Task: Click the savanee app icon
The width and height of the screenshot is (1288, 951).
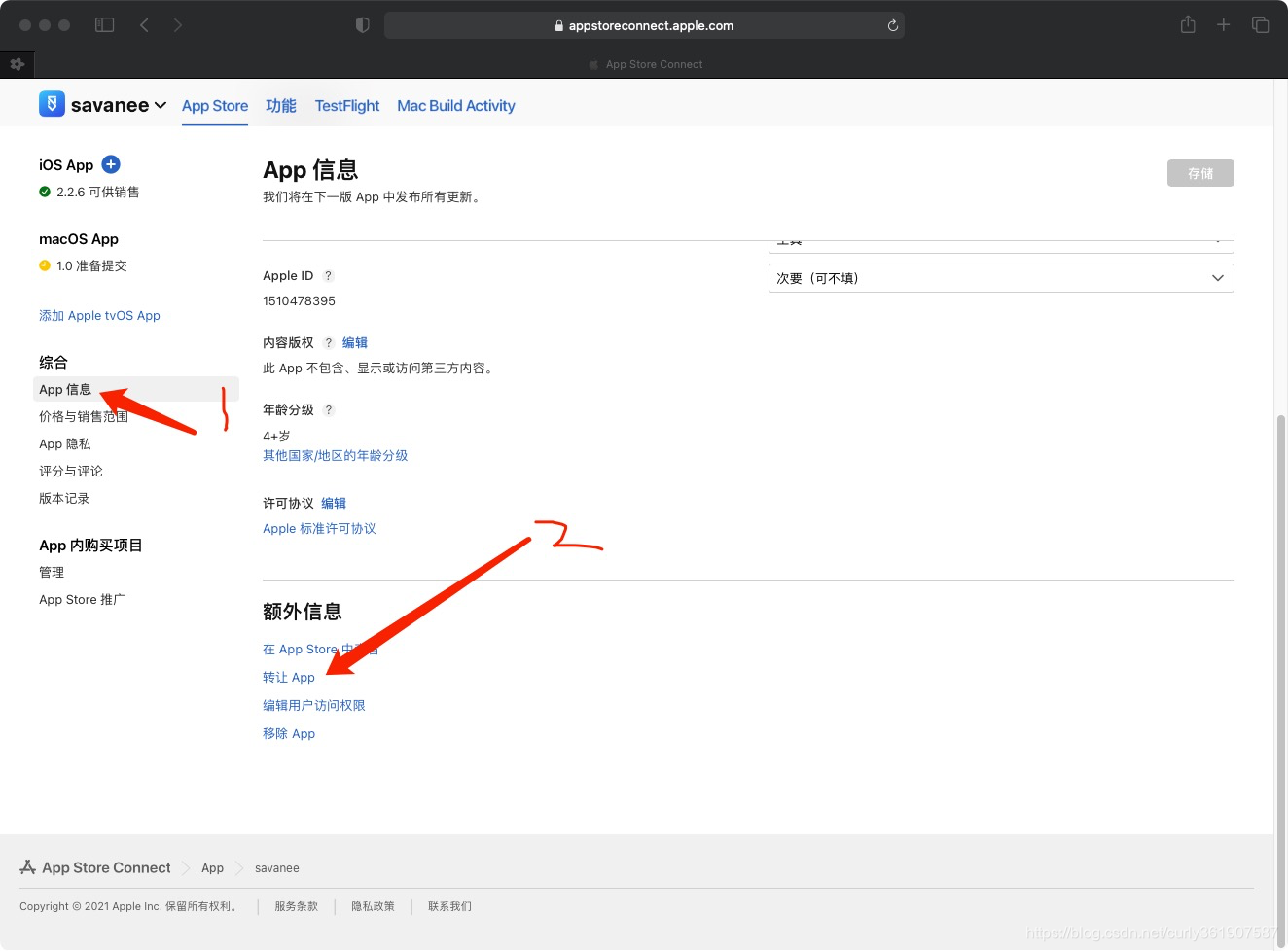Action: click(52, 104)
